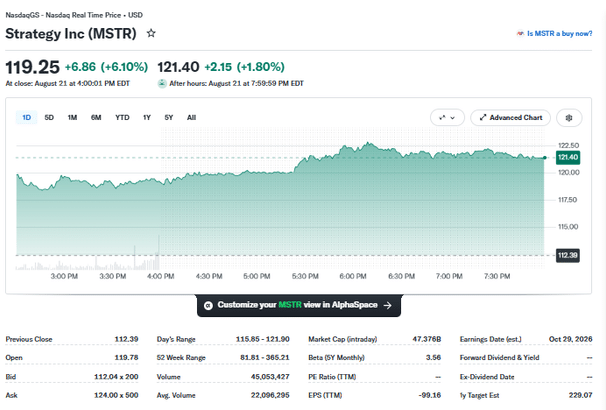Screen dimensions: 606x410
Task: Select the 1D chart range tab
Action: [26, 117]
